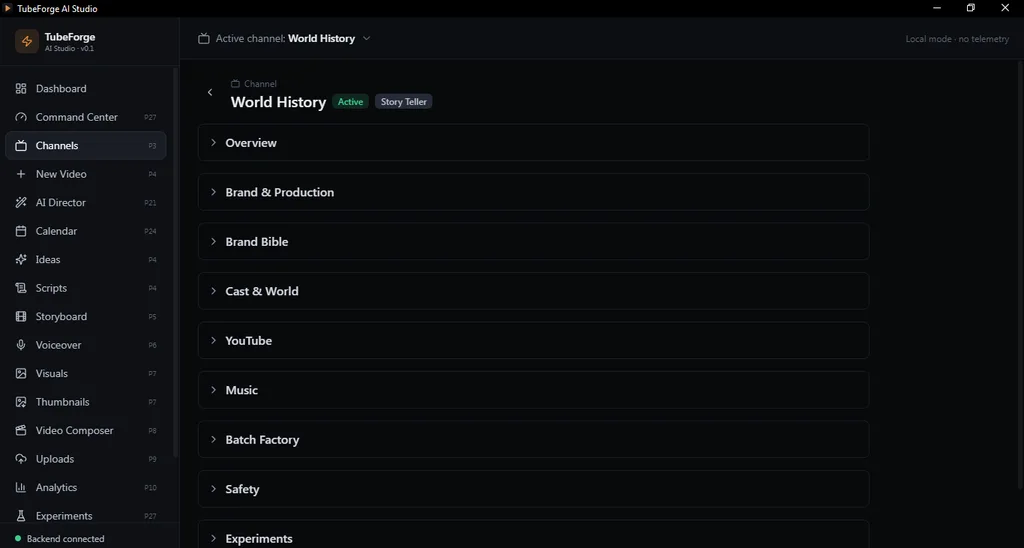The width and height of the screenshot is (1024, 548).
Task: Click the TubeForge AI Studio title bar icon
Action: click(x=8, y=8)
